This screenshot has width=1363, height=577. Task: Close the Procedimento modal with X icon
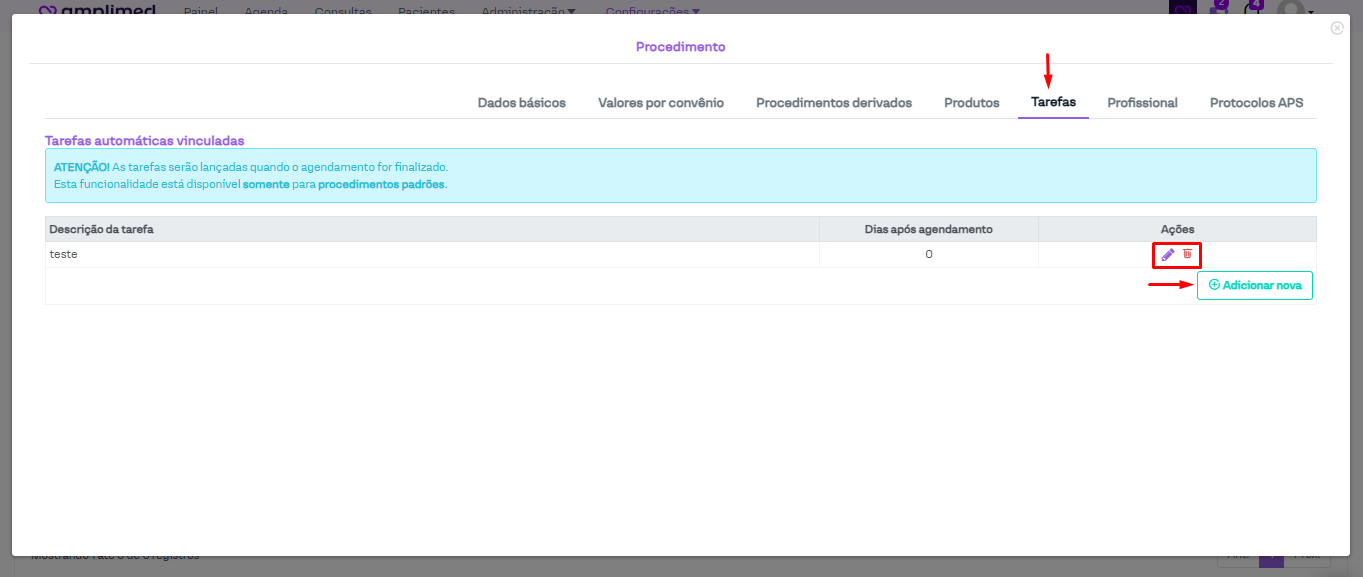click(x=1337, y=28)
